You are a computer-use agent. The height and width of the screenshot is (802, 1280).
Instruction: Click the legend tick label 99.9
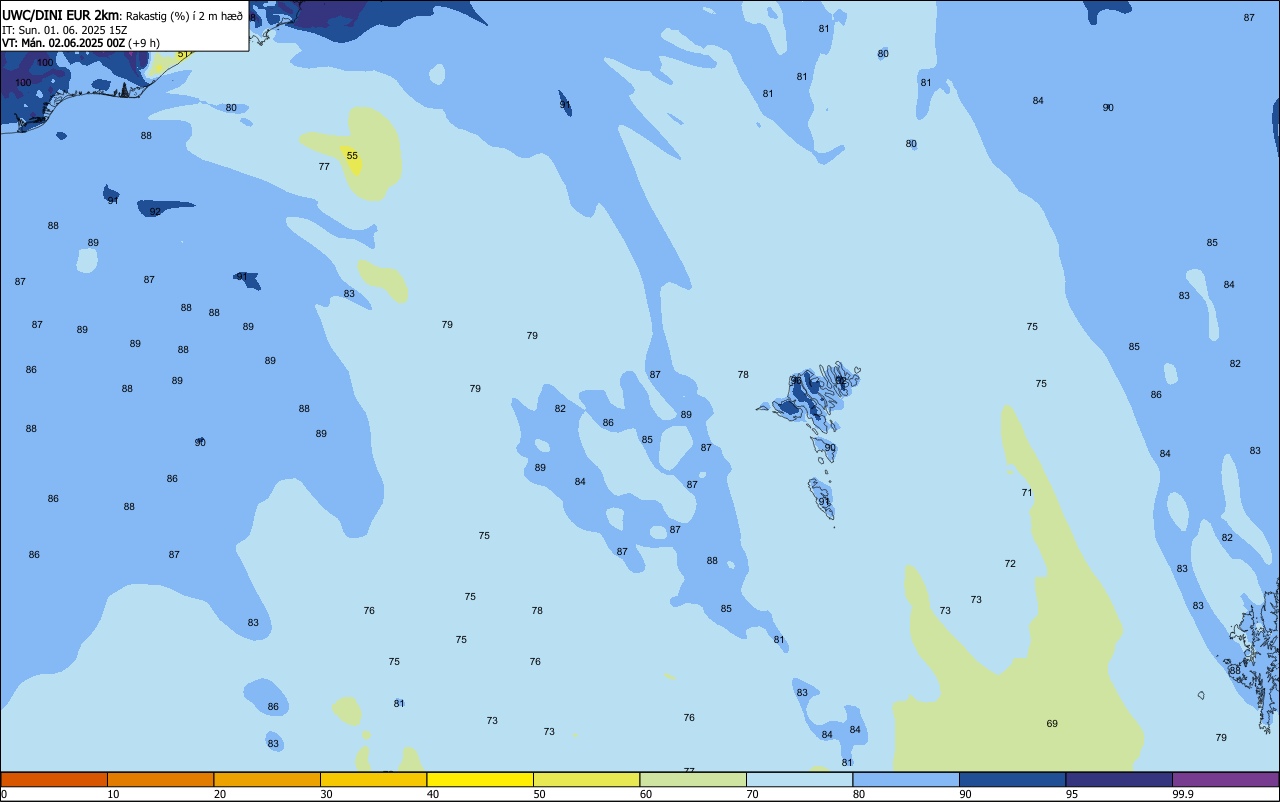click(x=1183, y=794)
